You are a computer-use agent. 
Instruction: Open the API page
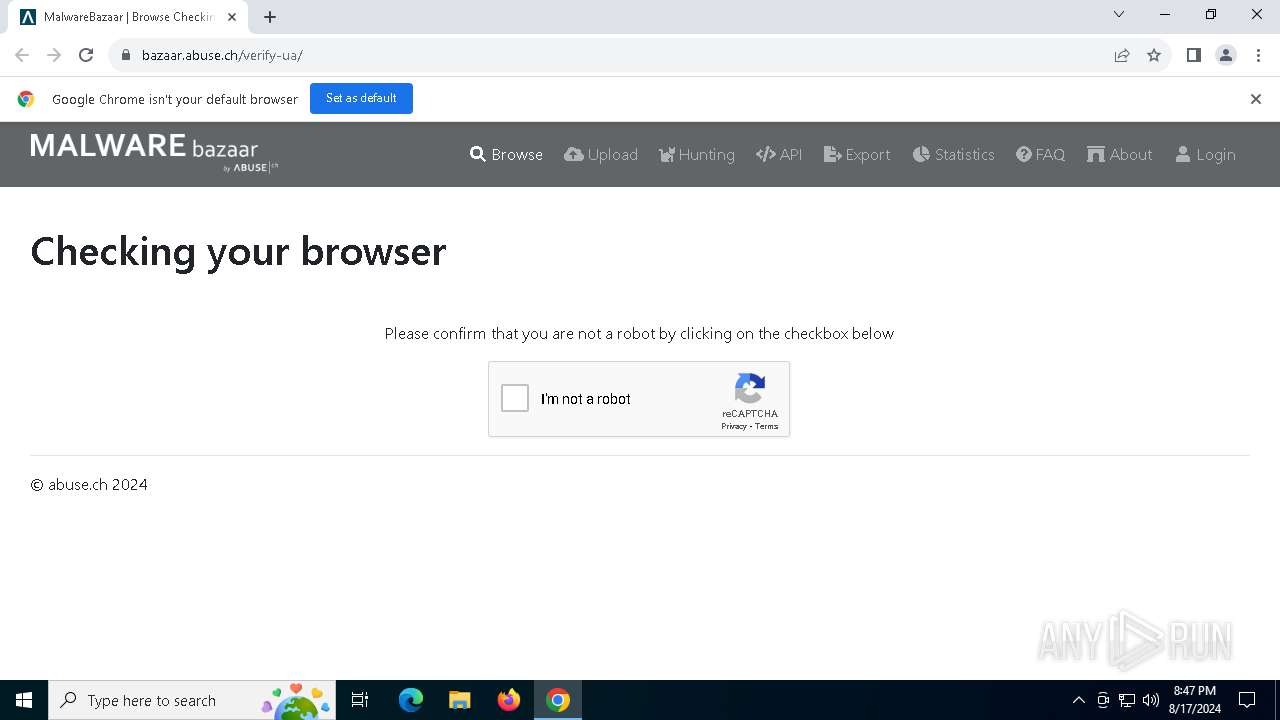tap(779, 154)
